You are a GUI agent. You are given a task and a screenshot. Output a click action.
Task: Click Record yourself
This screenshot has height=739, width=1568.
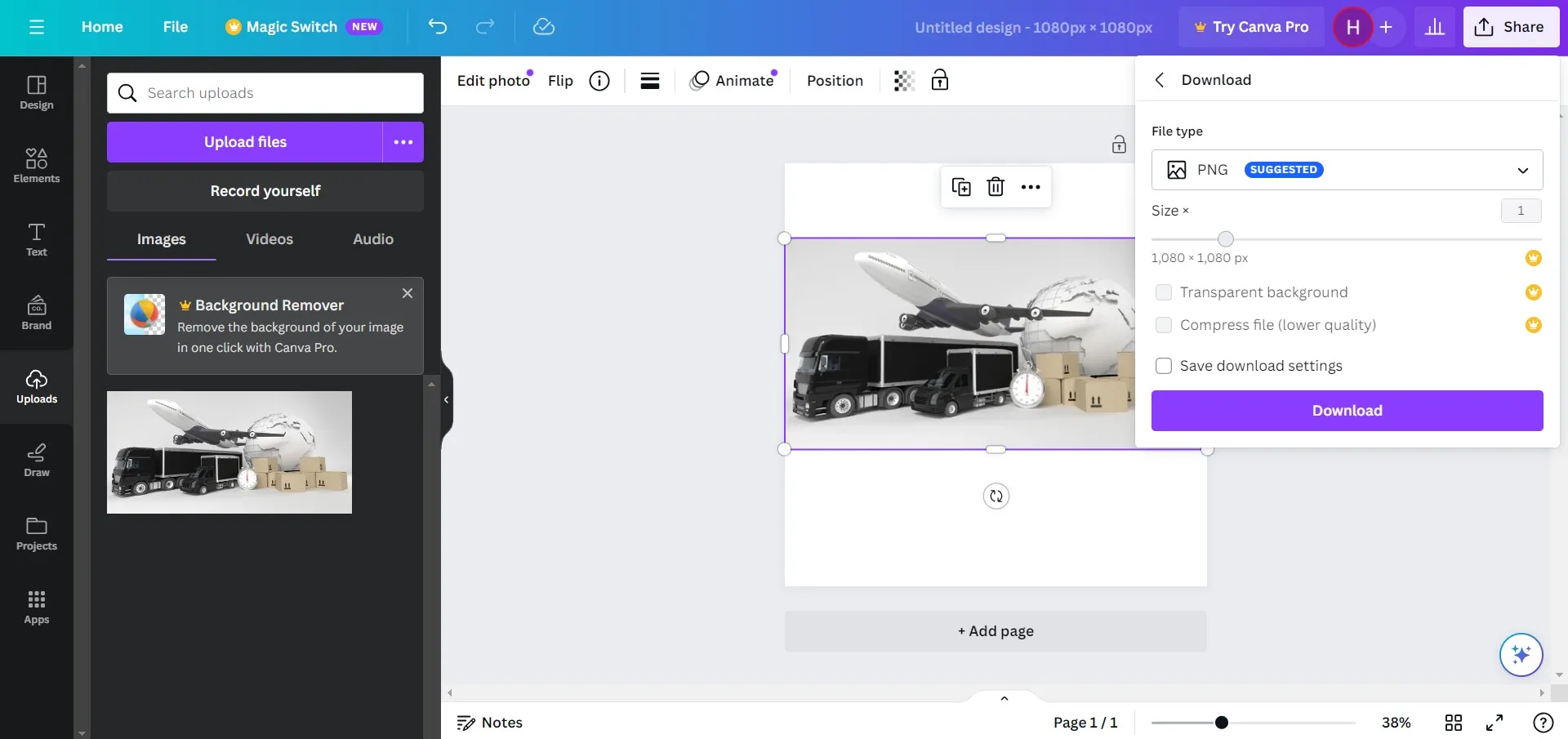click(265, 190)
